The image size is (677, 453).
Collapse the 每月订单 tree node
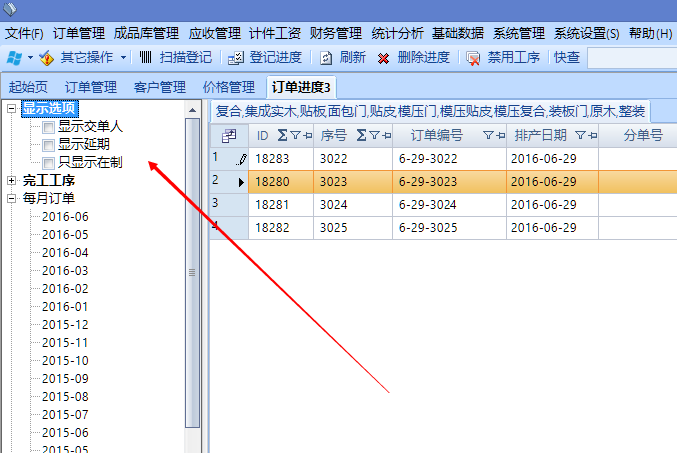[11, 199]
